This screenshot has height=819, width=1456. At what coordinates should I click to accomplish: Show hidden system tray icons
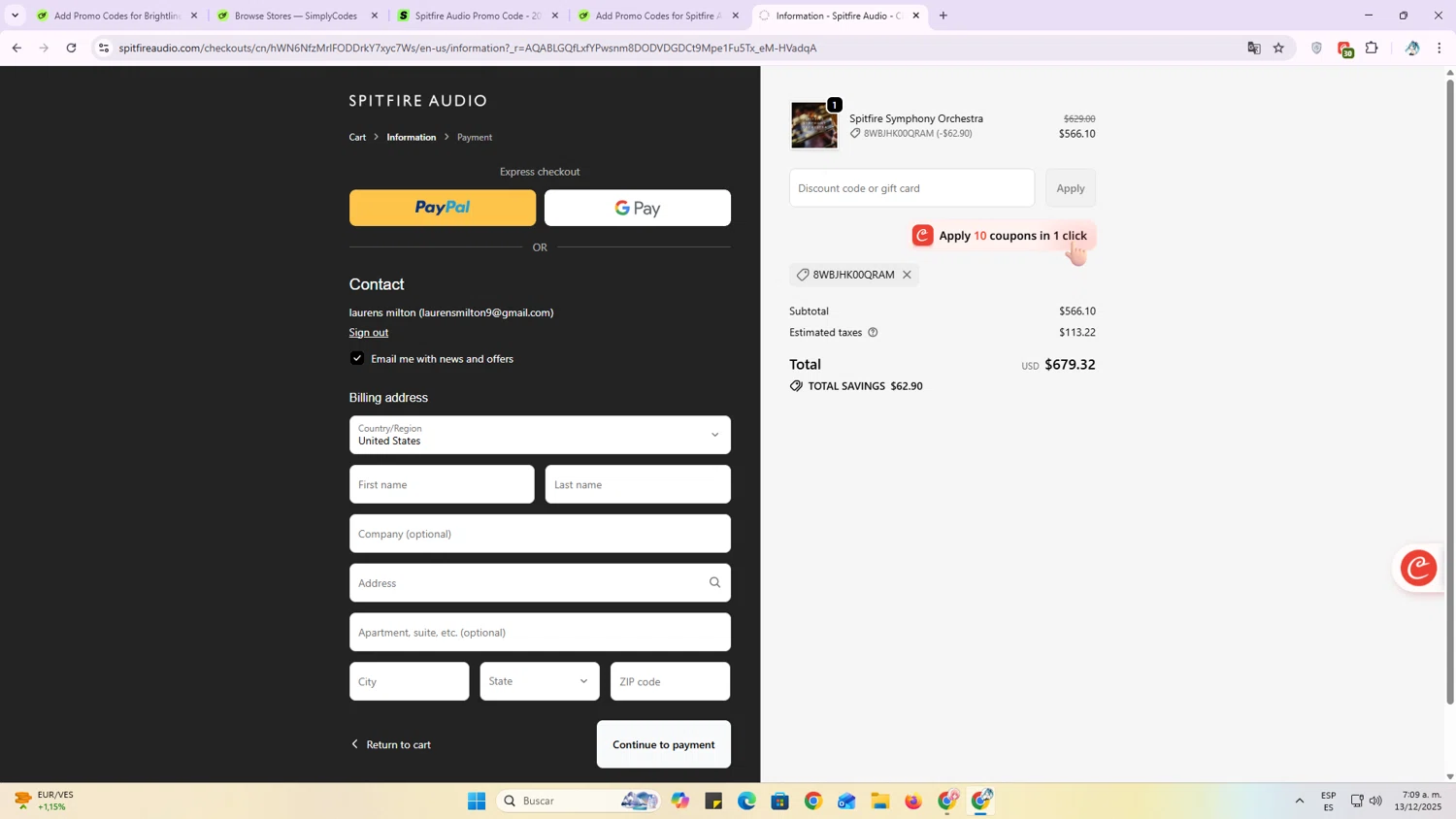pos(1299,801)
